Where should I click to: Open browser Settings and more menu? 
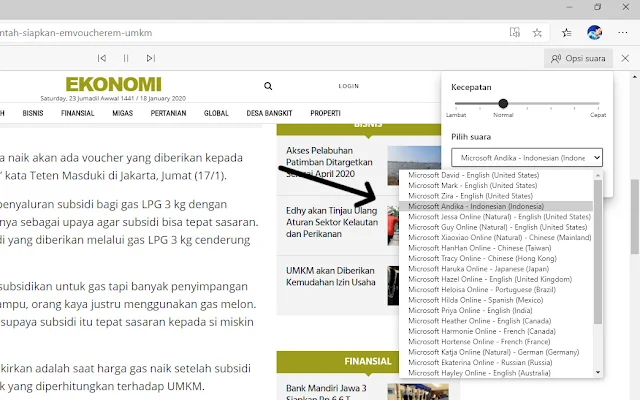[x=622, y=33]
